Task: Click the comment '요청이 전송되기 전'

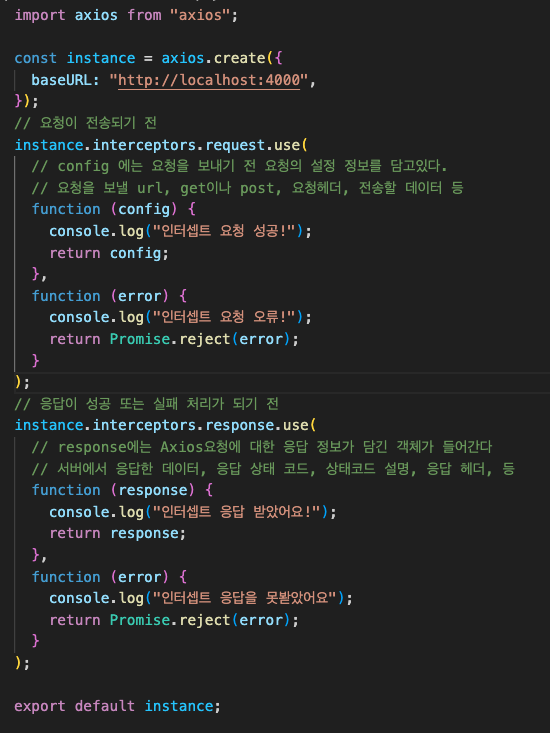Action: [x=86, y=123]
